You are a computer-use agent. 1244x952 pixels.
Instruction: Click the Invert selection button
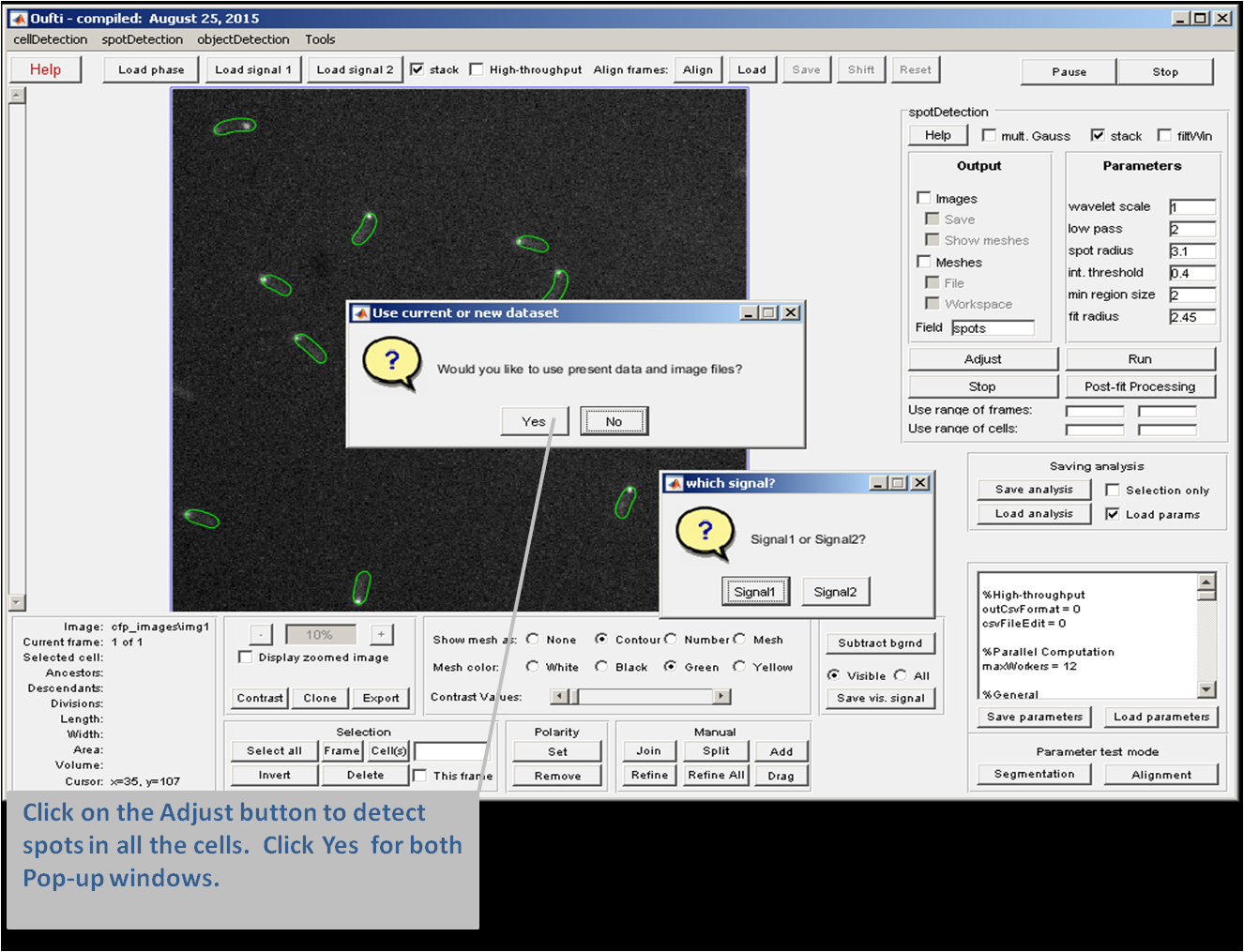click(x=274, y=776)
